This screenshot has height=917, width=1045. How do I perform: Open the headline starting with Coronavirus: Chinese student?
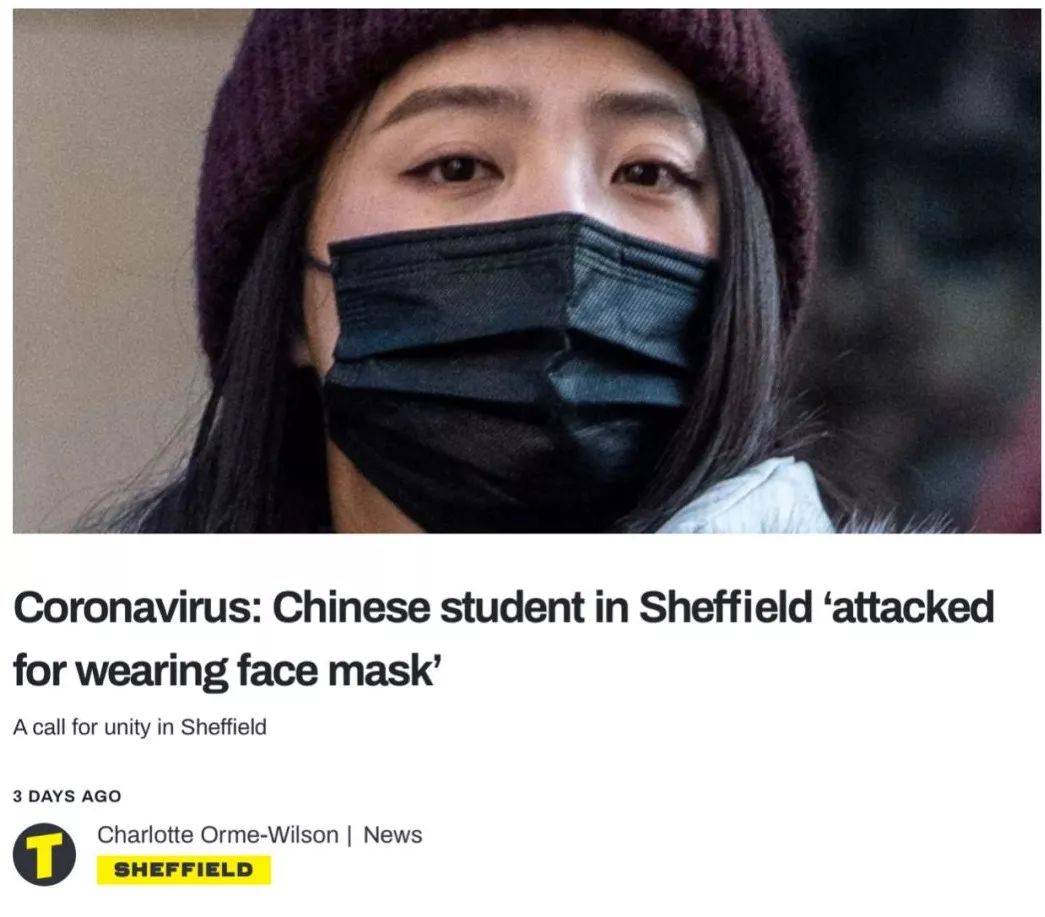(503, 638)
